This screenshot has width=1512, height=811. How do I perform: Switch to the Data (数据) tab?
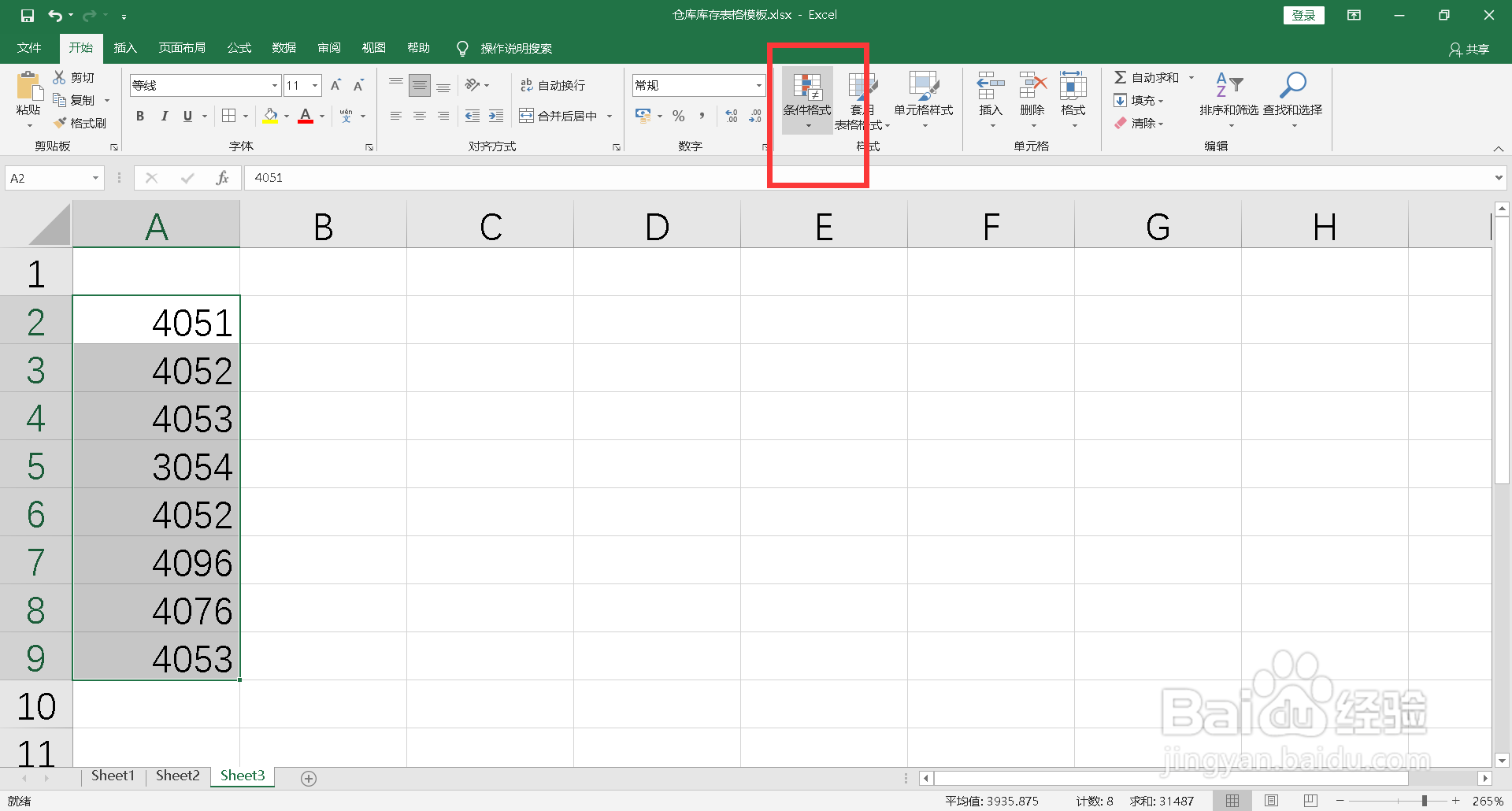[284, 48]
